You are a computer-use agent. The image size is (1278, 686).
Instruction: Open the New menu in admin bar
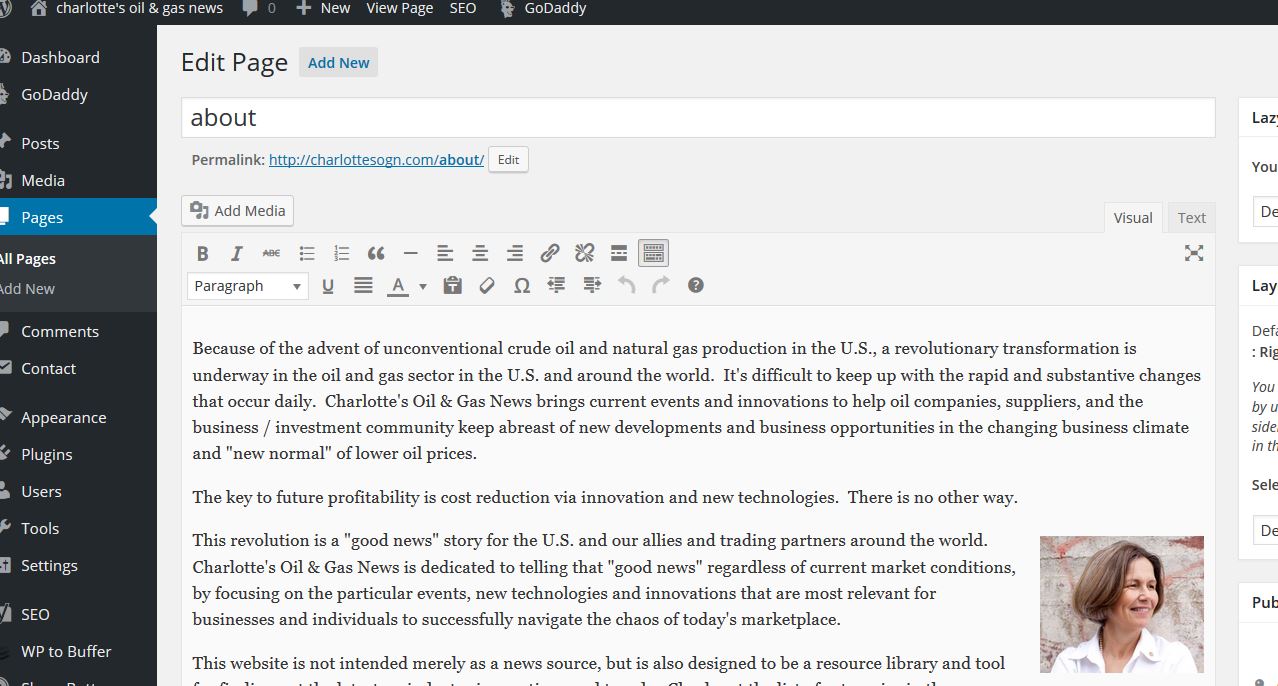click(323, 8)
